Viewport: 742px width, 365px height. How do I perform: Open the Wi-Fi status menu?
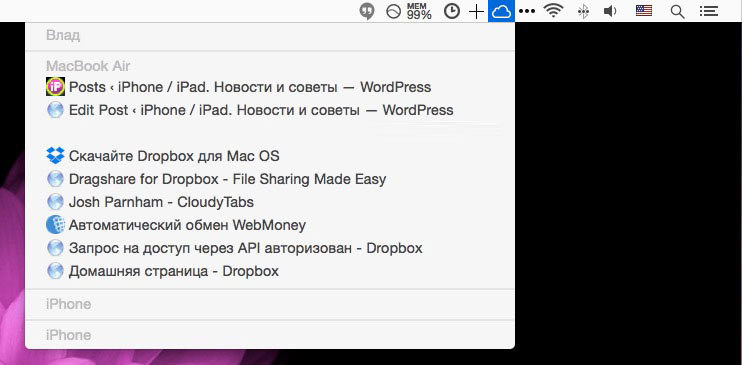coord(553,11)
